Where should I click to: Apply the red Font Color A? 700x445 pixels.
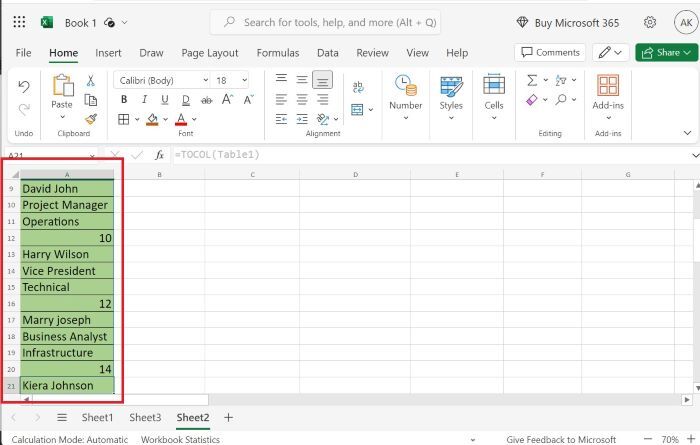[x=181, y=119]
